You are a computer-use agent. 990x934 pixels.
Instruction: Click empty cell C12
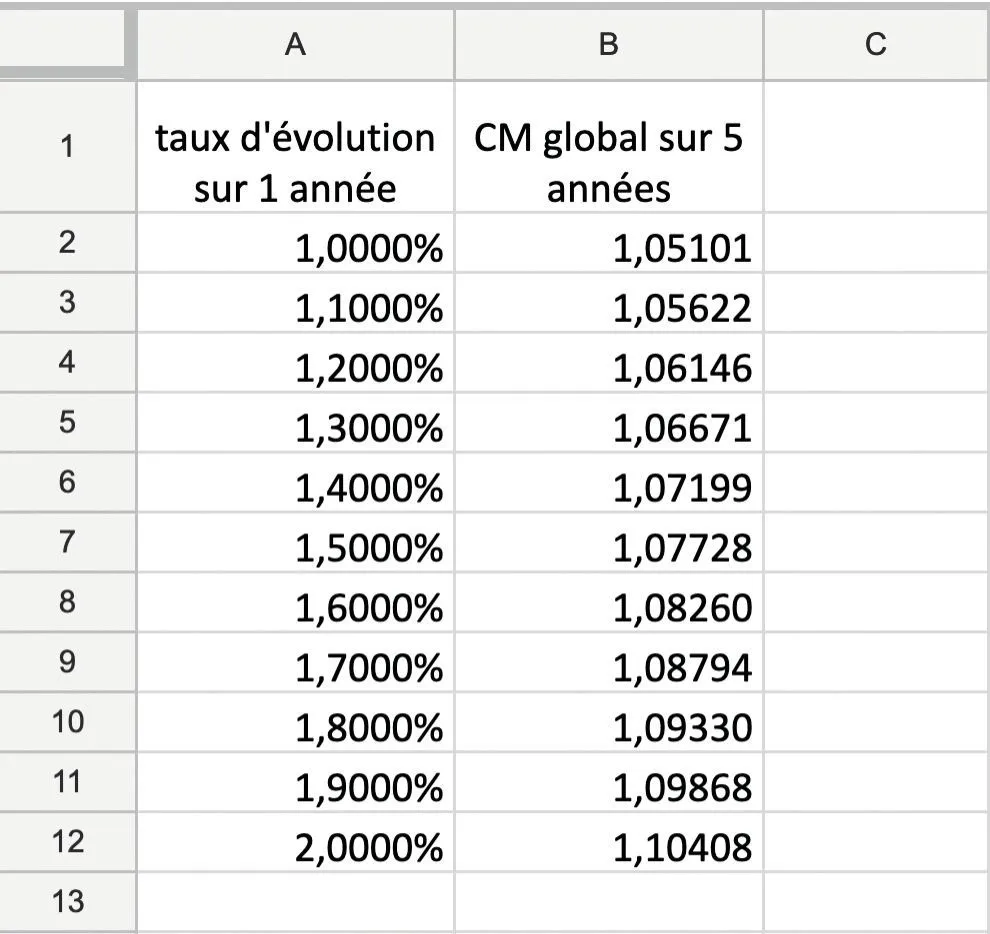coord(877,842)
